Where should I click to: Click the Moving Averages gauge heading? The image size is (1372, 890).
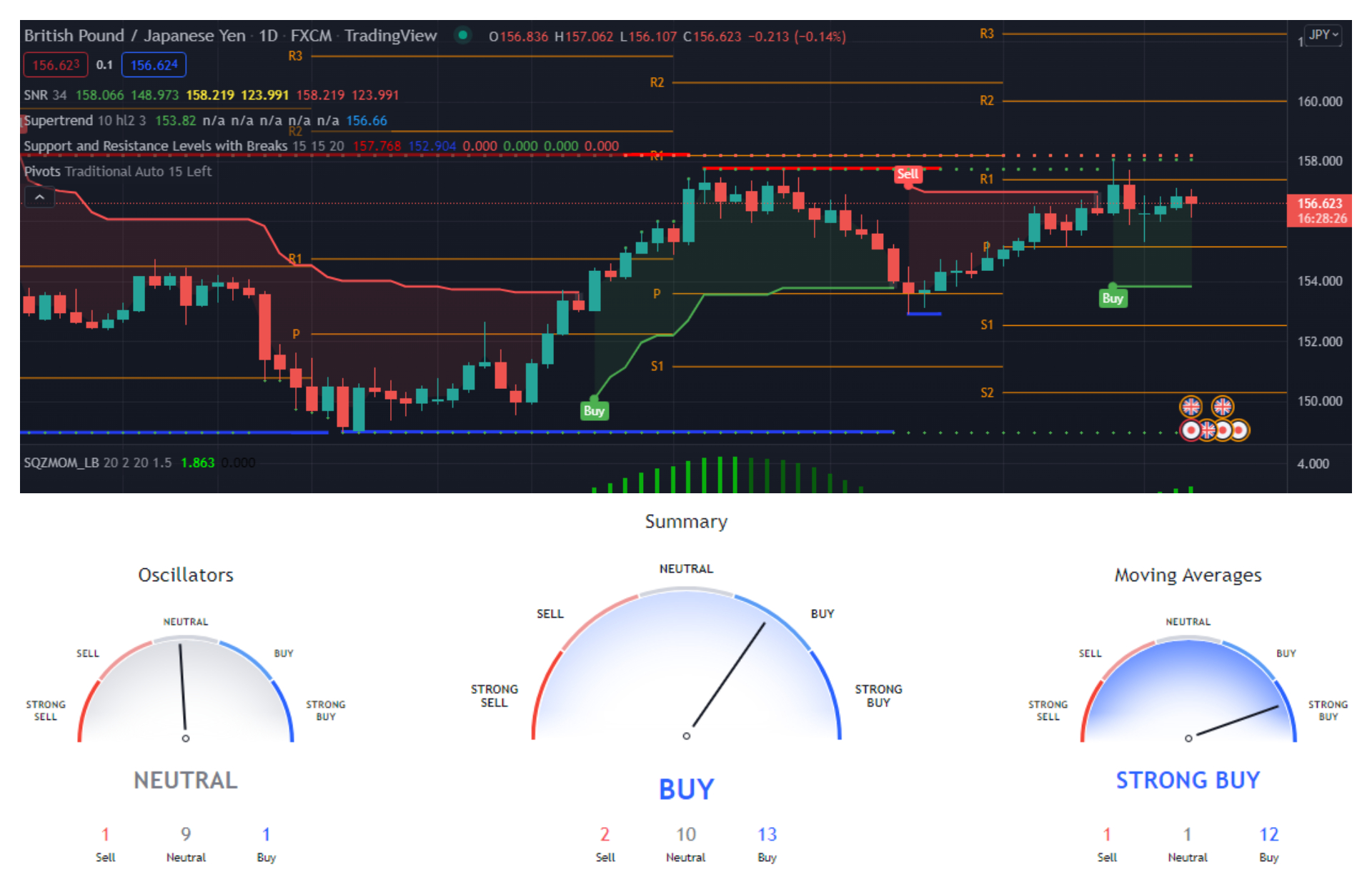(x=1188, y=575)
